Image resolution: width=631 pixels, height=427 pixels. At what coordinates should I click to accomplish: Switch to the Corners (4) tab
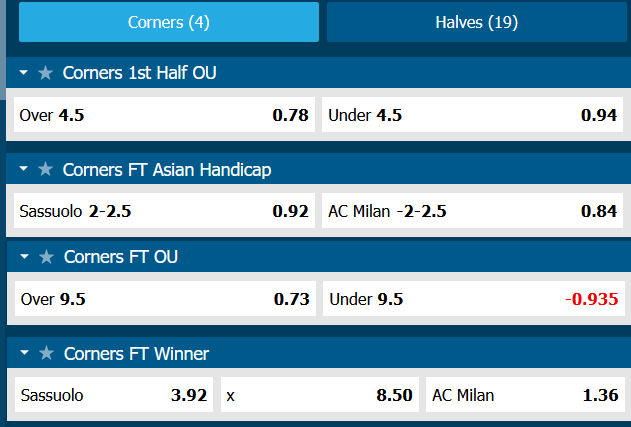[169, 22]
